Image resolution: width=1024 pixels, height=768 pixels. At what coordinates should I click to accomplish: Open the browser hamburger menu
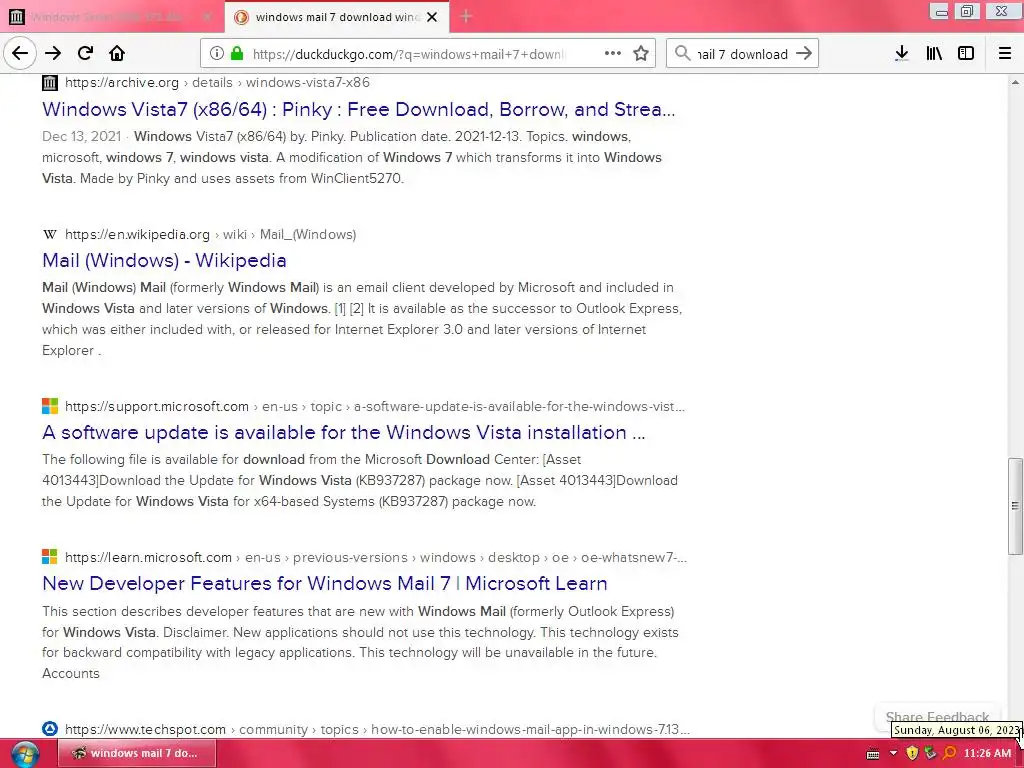(1005, 54)
